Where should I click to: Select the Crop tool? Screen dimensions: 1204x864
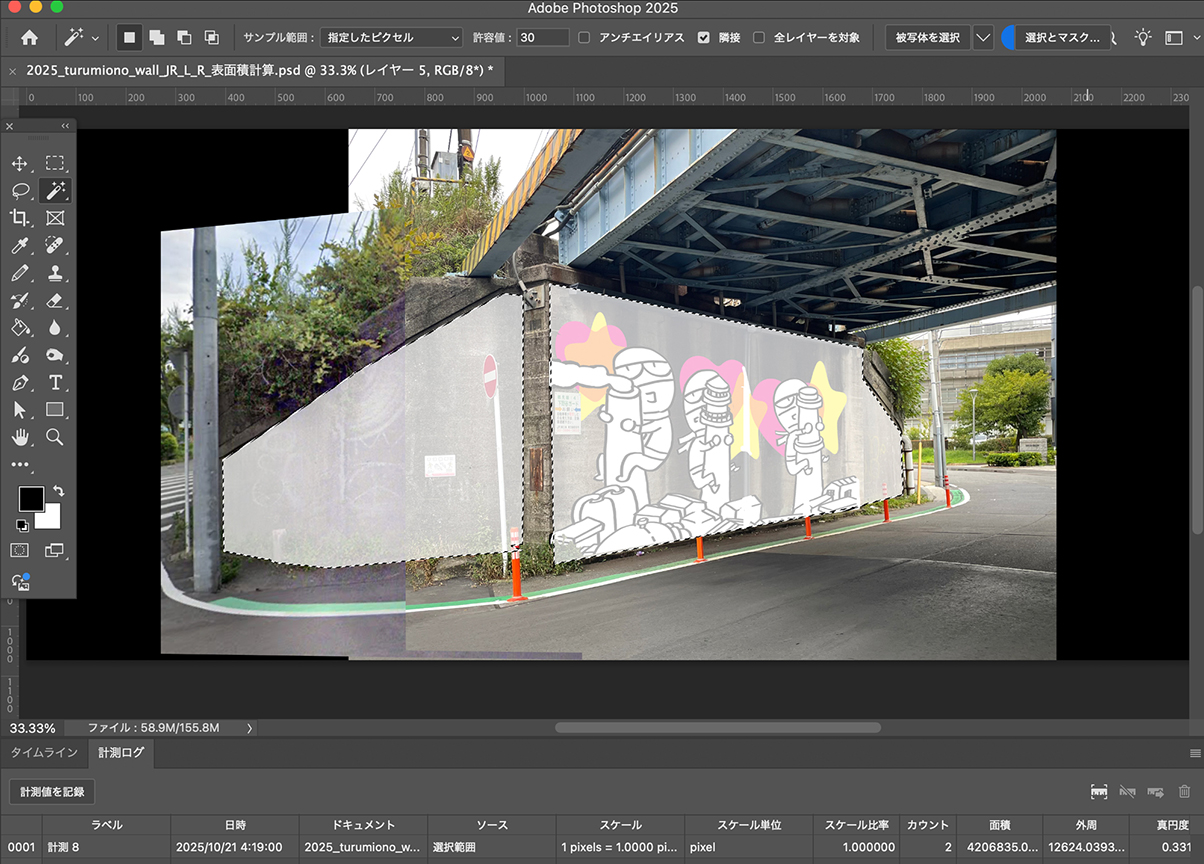click(20, 217)
